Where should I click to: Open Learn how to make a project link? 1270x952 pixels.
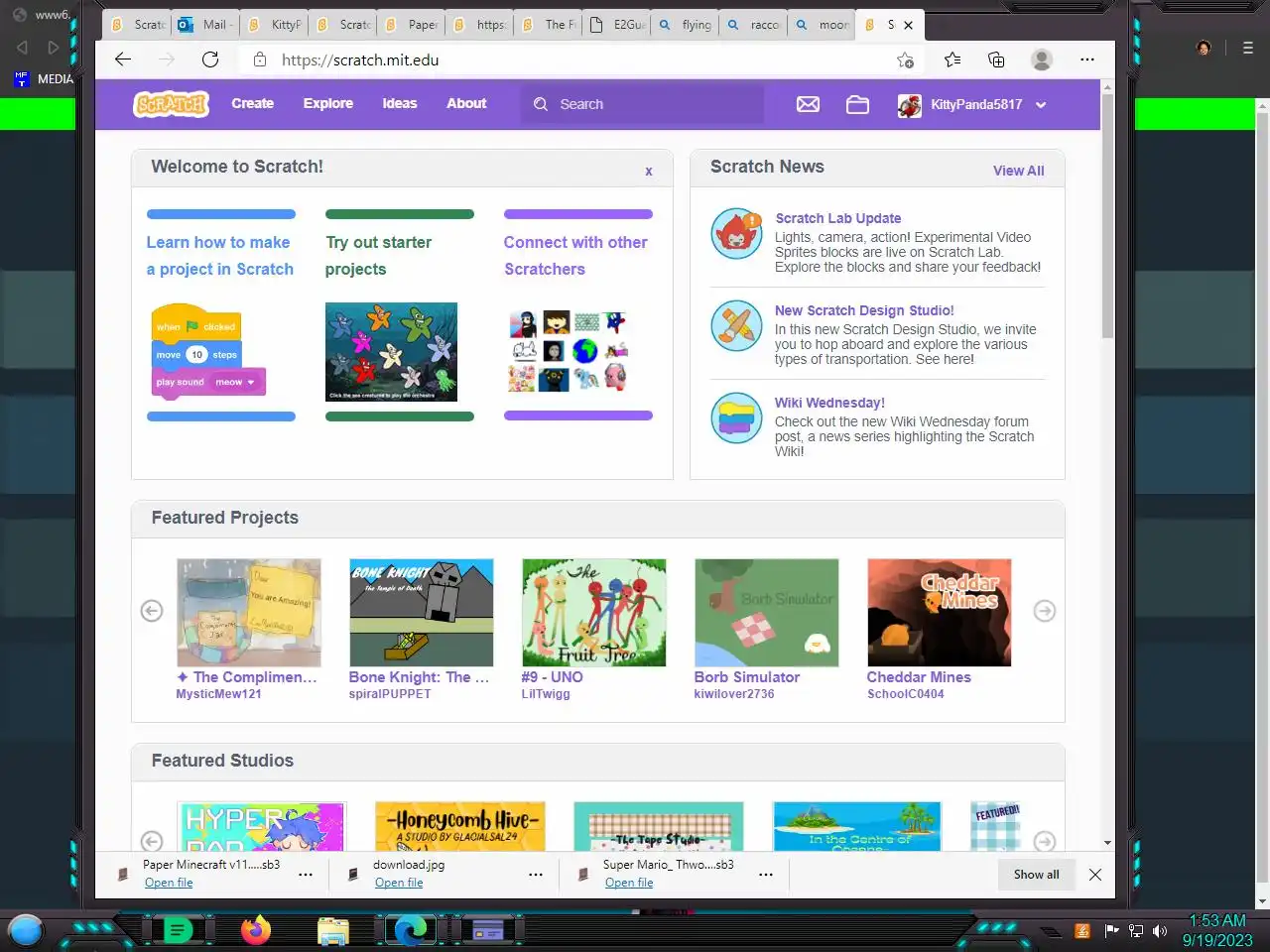[220, 256]
